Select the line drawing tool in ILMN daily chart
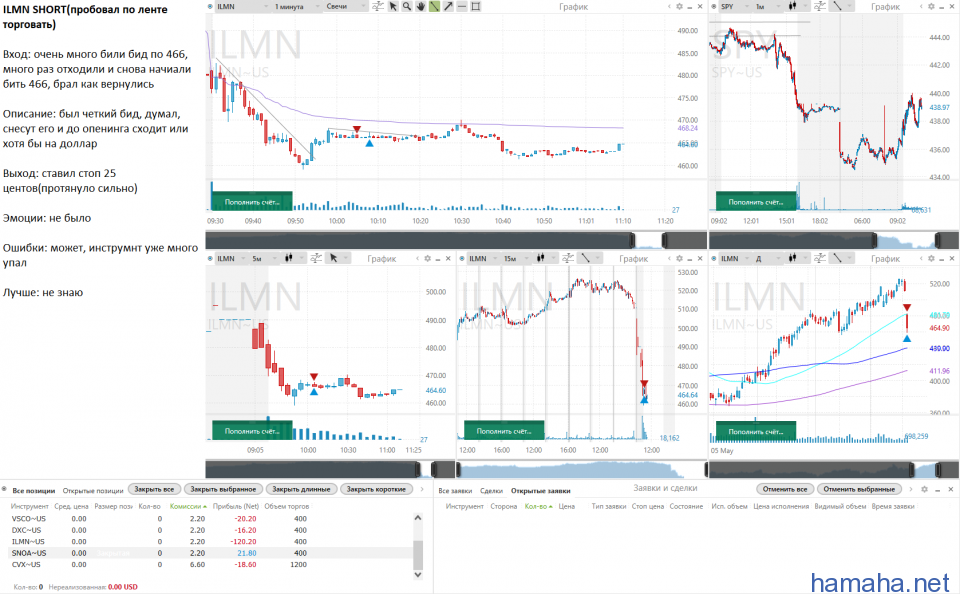 (837, 258)
